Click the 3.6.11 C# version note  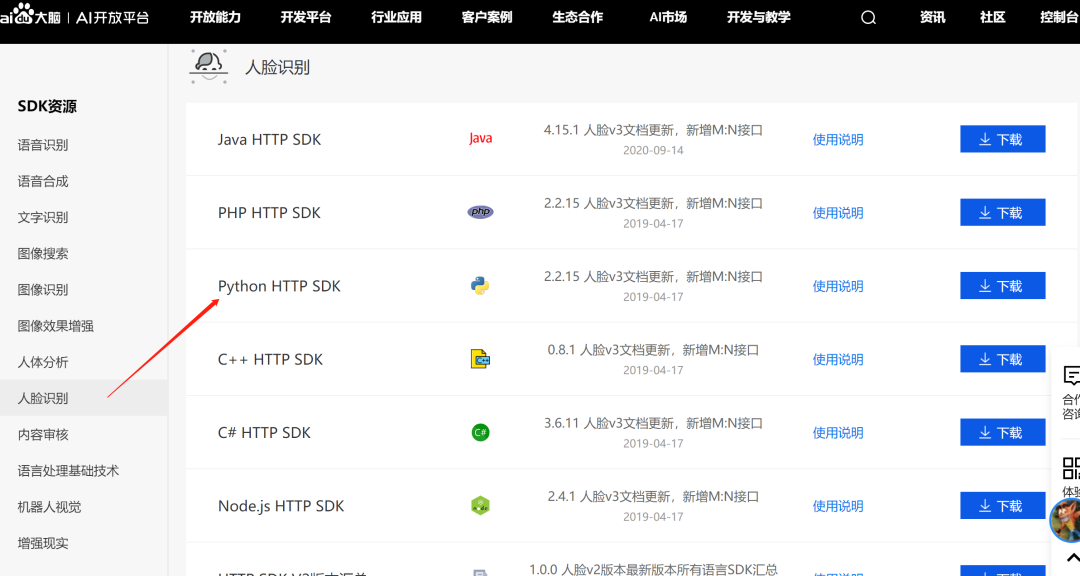click(x=653, y=423)
